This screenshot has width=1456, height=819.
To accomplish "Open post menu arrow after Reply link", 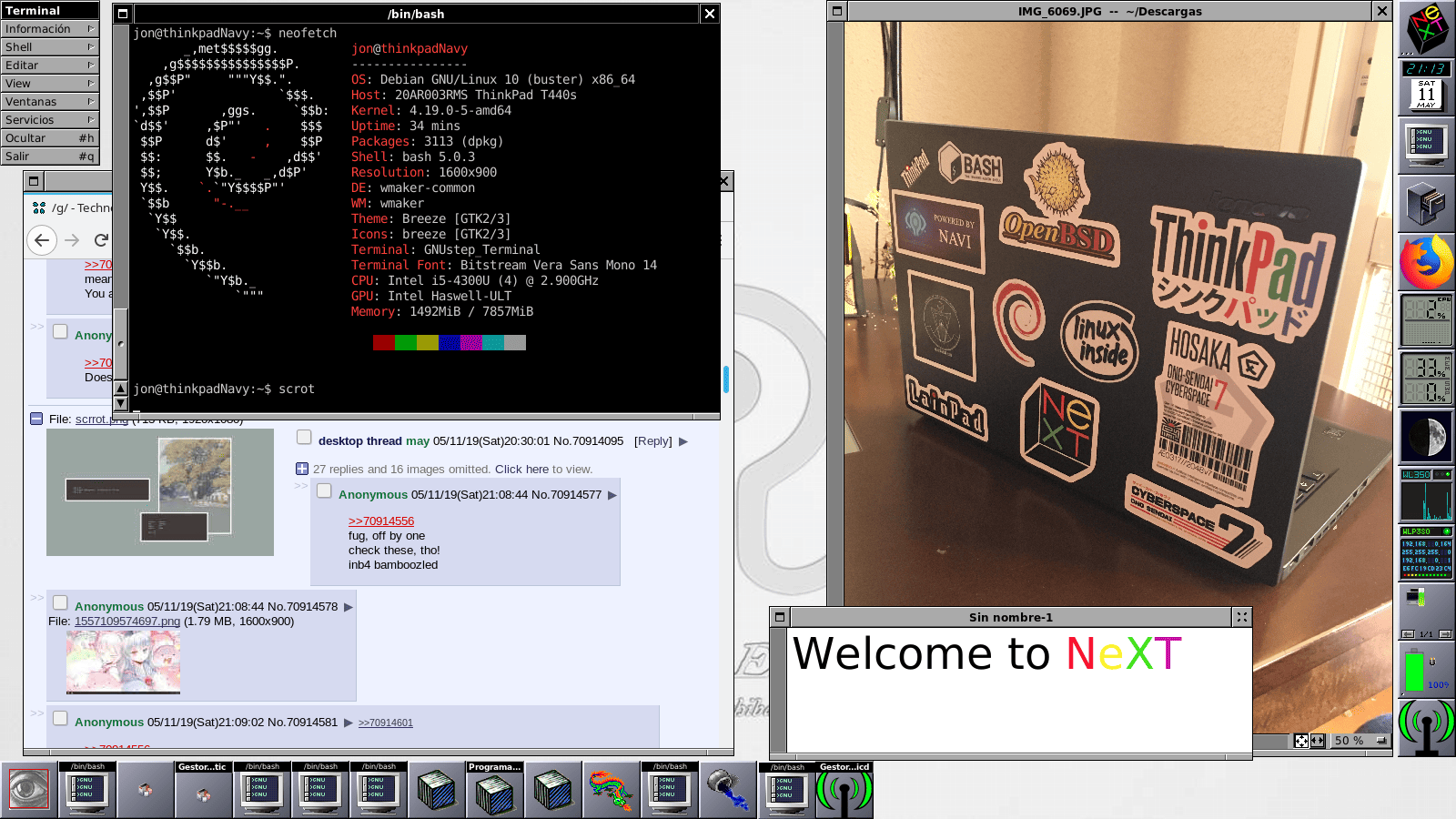I will 683,441.
